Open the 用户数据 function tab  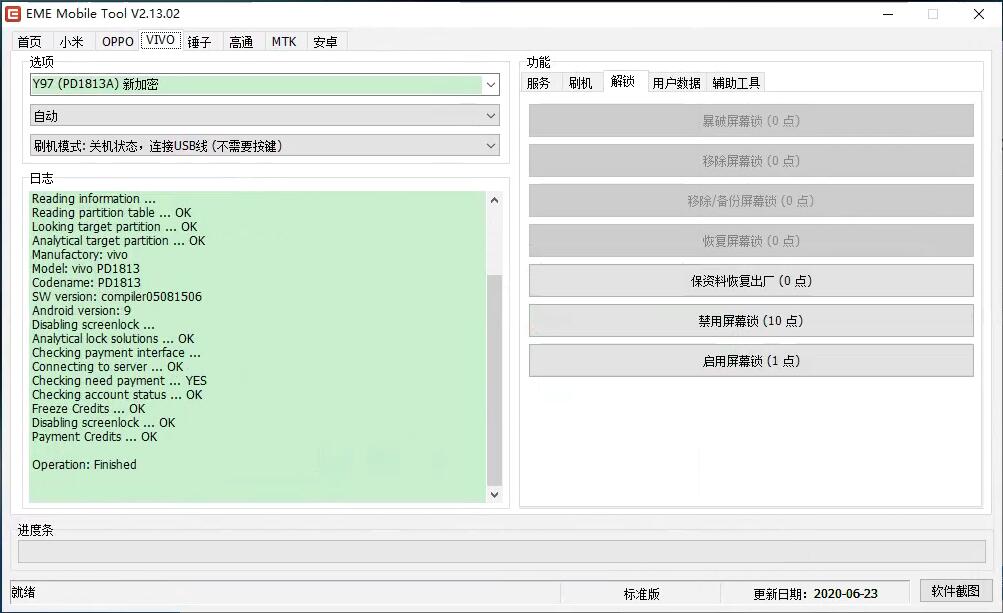click(677, 83)
